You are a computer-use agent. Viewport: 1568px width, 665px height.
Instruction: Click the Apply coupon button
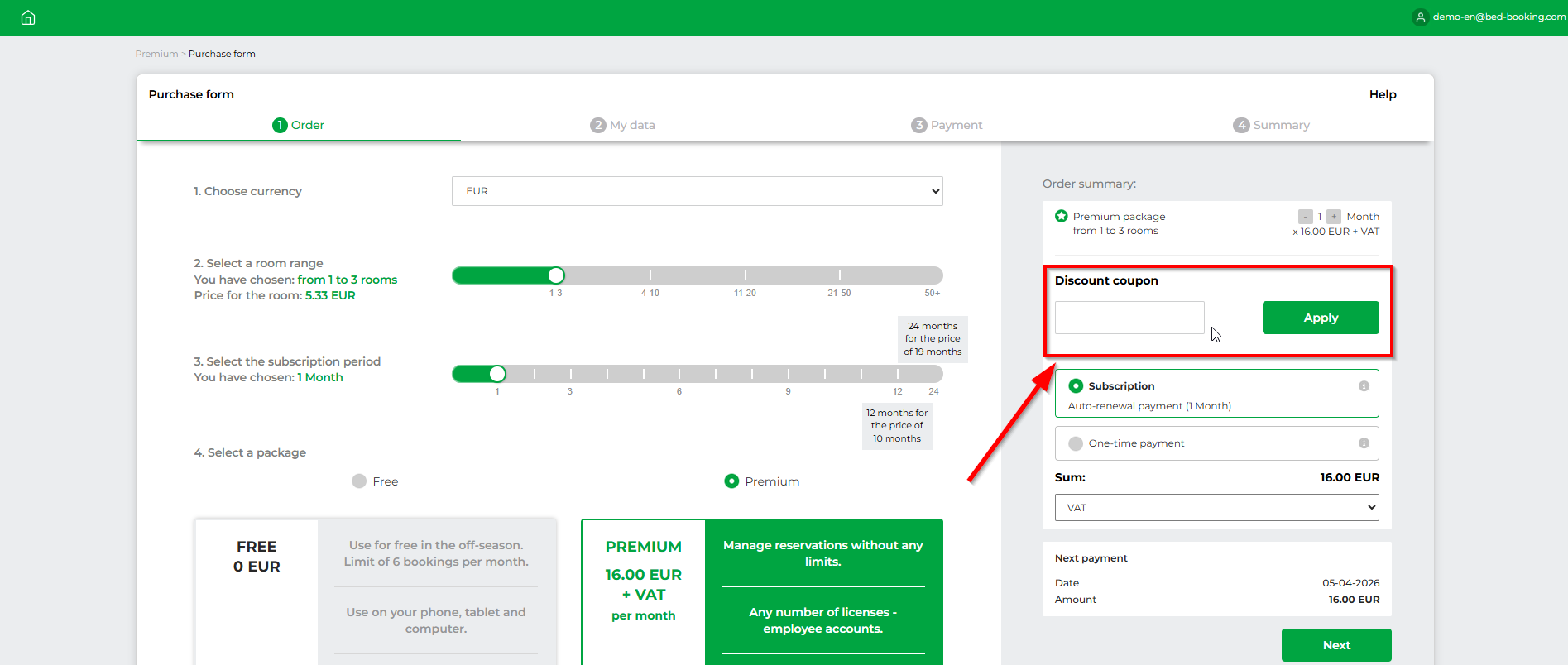click(1321, 318)
